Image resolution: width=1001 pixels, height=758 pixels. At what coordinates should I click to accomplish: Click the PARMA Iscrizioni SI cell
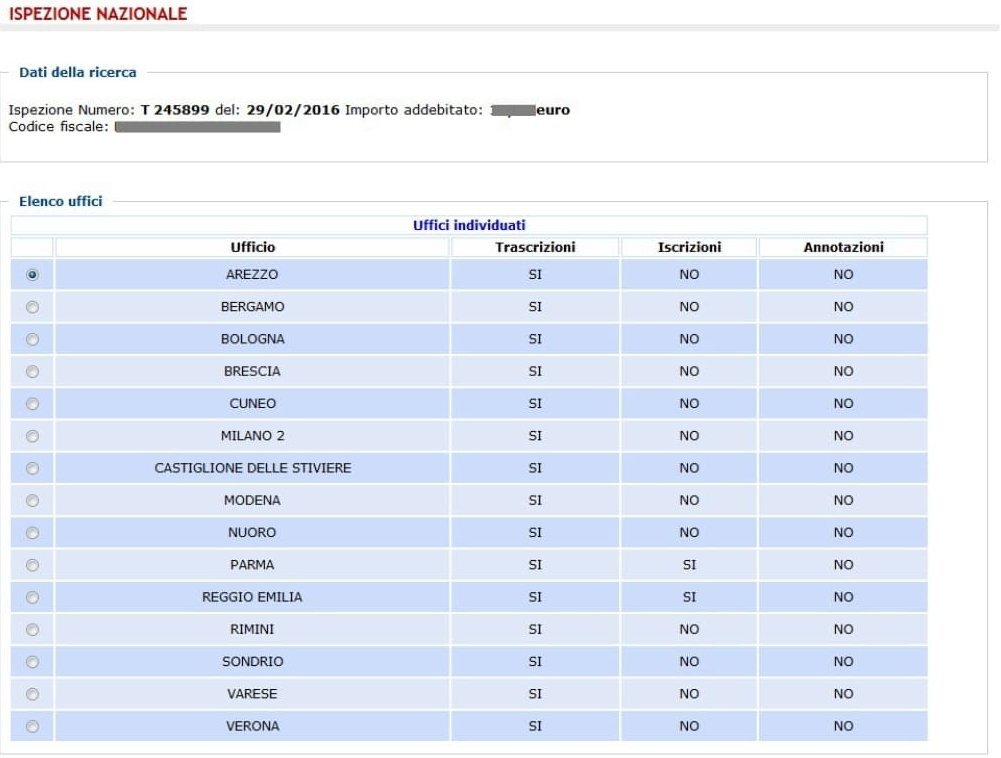pos(689,565)
